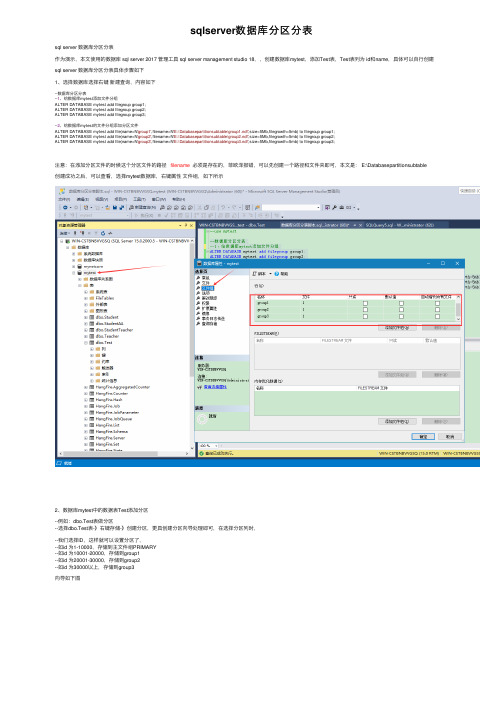Image resolution: width=504 pixels, height=713 pixels.
Task: Click the HangFire.JobQueue table icon
Action: (91, 419)
